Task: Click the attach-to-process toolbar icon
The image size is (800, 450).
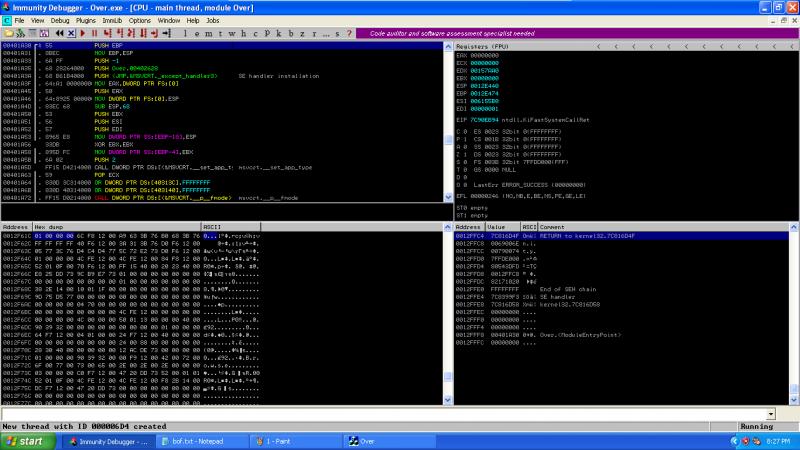Action: (20, 33)
